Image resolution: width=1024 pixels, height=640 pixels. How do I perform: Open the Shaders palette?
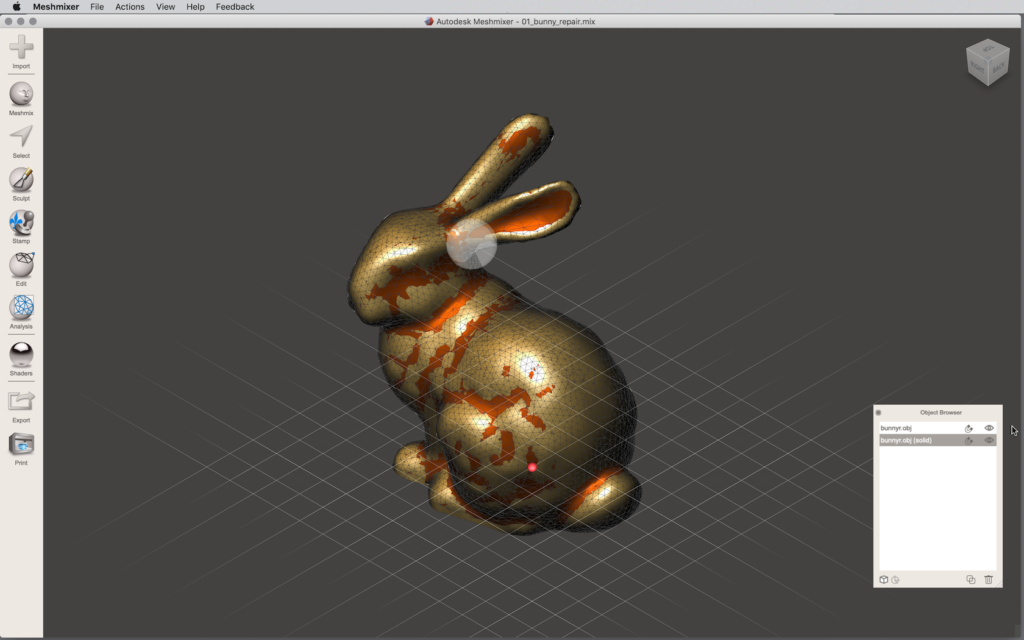21,355
